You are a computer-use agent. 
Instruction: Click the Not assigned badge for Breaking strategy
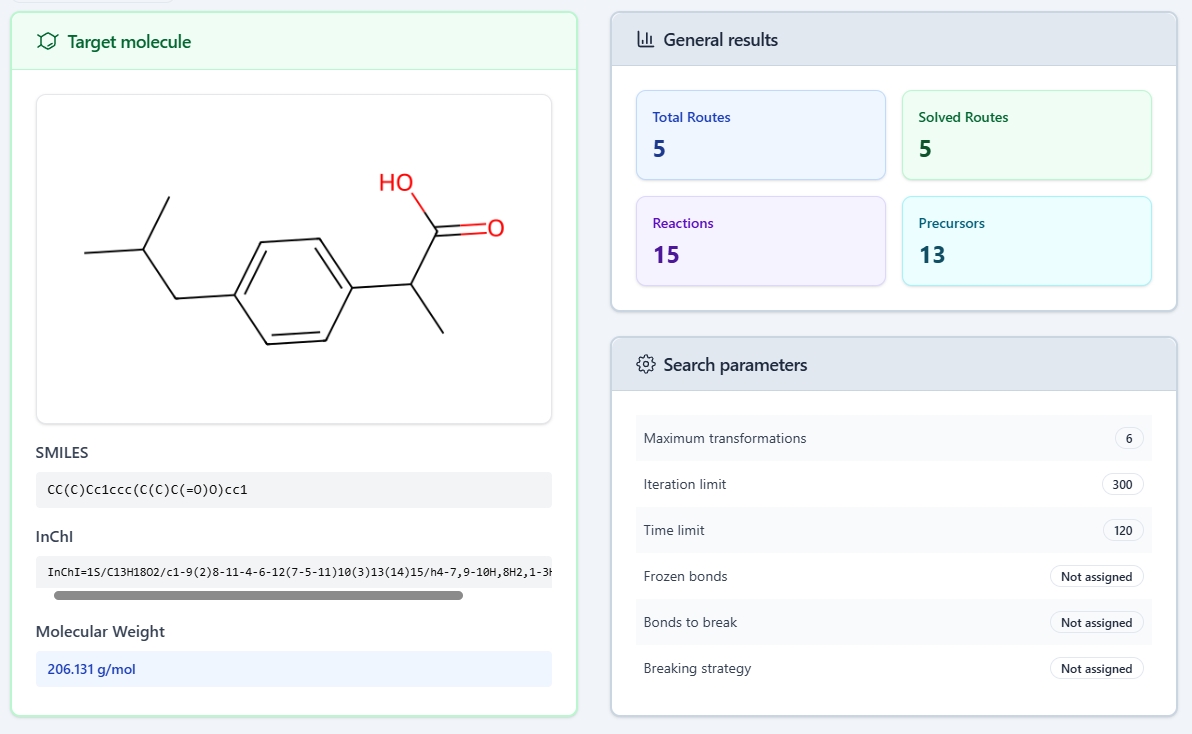point(1097,668)
